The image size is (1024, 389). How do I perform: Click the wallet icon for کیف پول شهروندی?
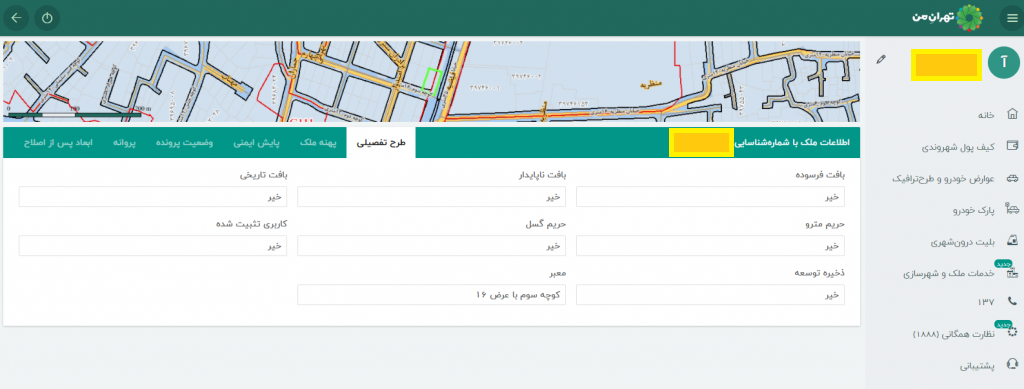(1012, 146)
